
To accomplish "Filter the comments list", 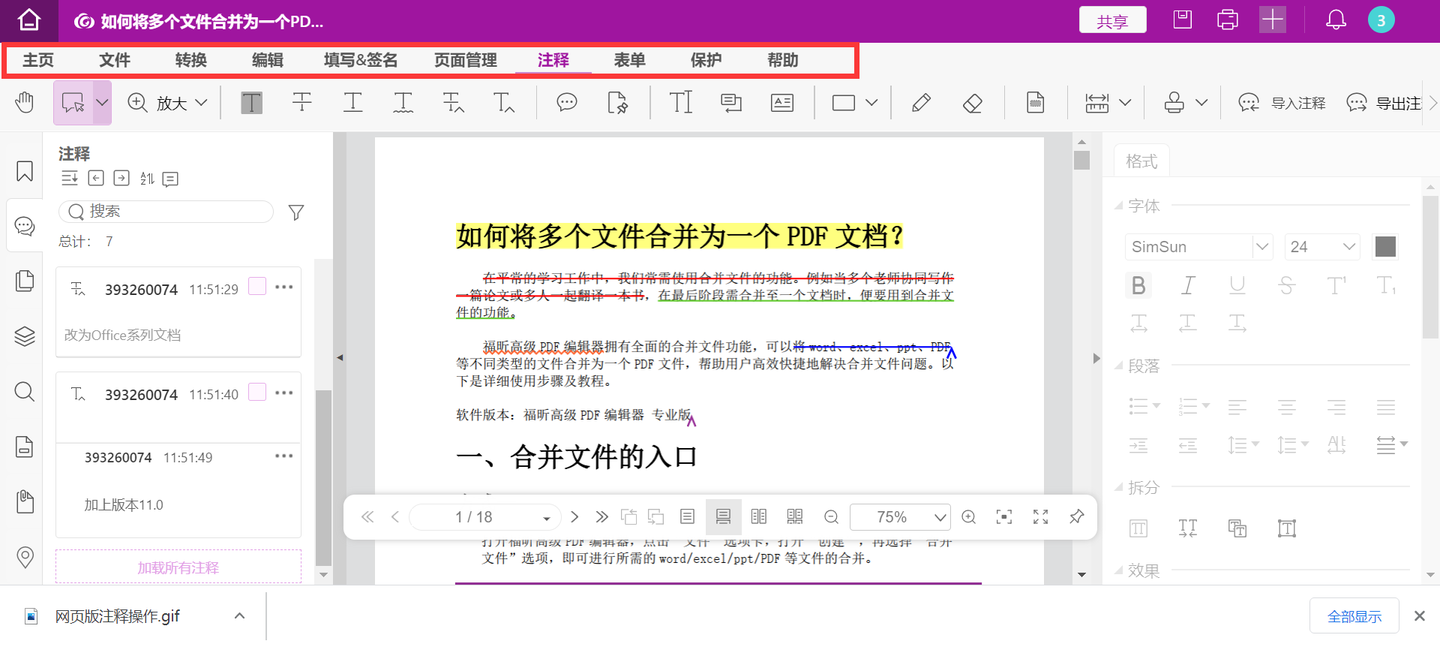I will pos(296,212).
